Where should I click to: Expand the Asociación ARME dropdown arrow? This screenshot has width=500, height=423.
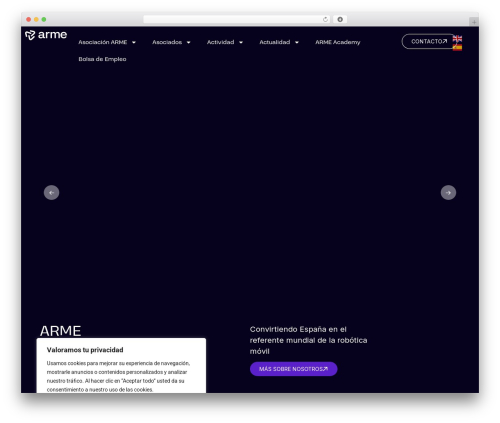(134, 42)
